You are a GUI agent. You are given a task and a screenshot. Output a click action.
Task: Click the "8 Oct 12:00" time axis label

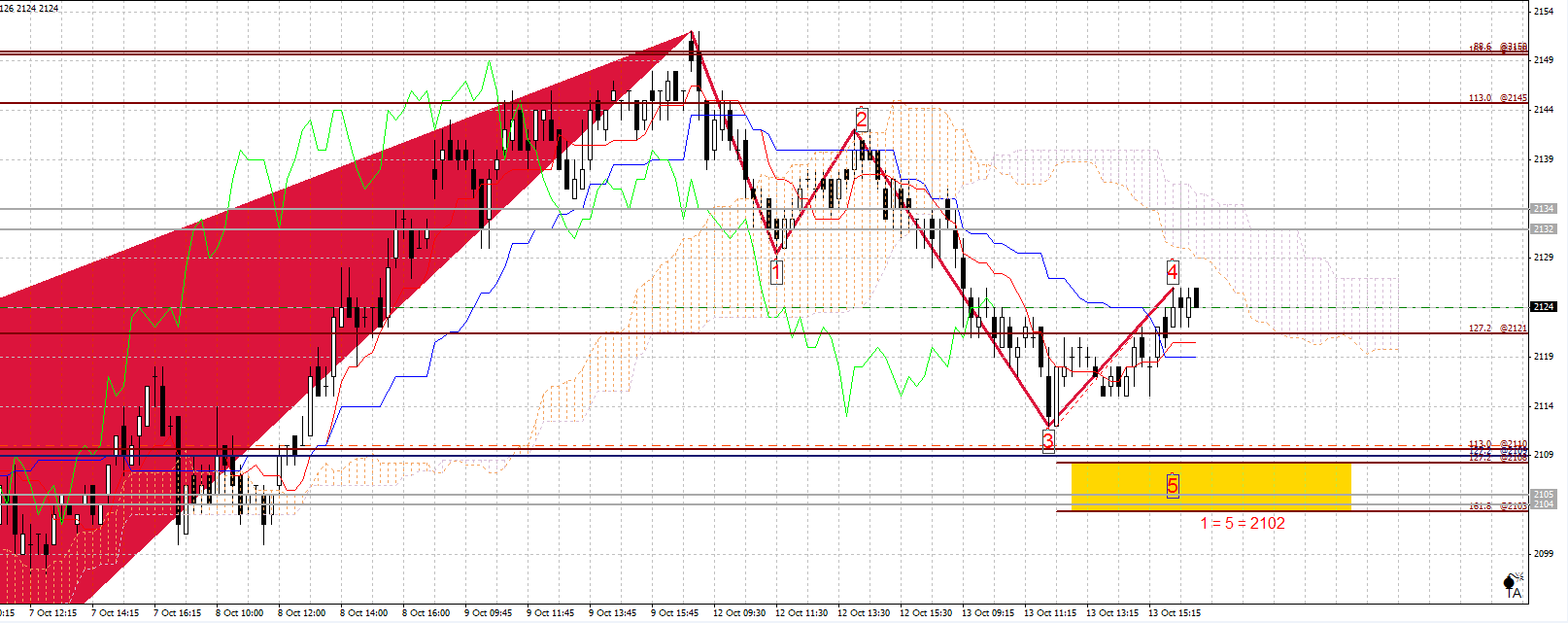[301, 613]
